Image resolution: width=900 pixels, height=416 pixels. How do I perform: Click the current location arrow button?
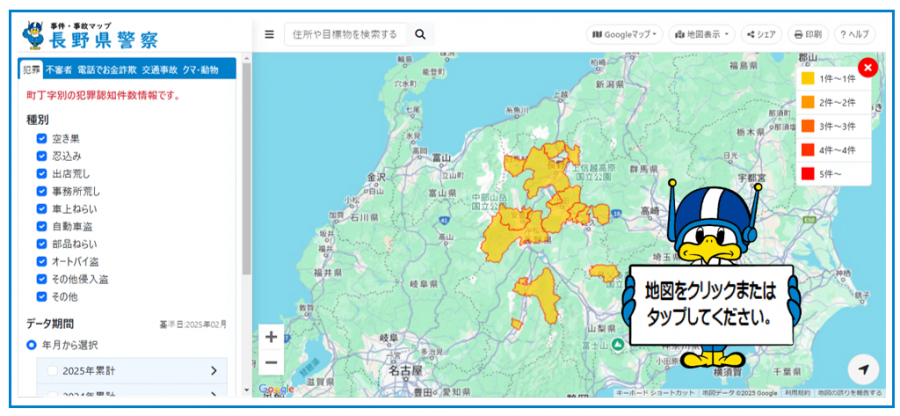pyautogui.click(x=863, y=370)
